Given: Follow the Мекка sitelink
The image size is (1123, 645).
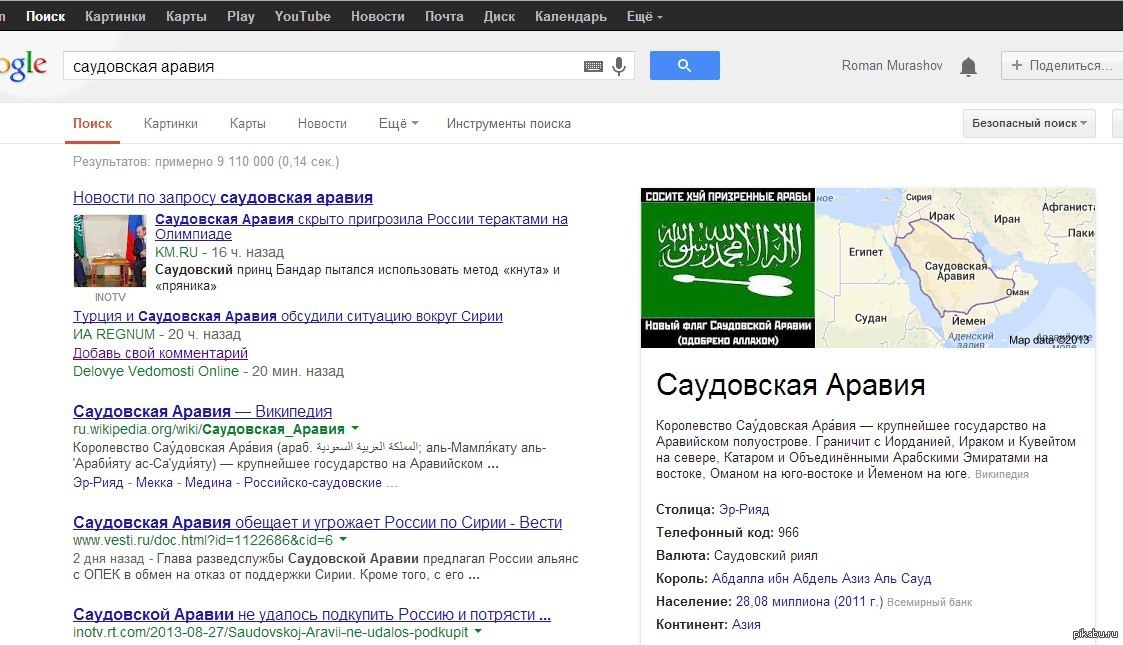Looking at the screenshot, I should coord(155,482).
